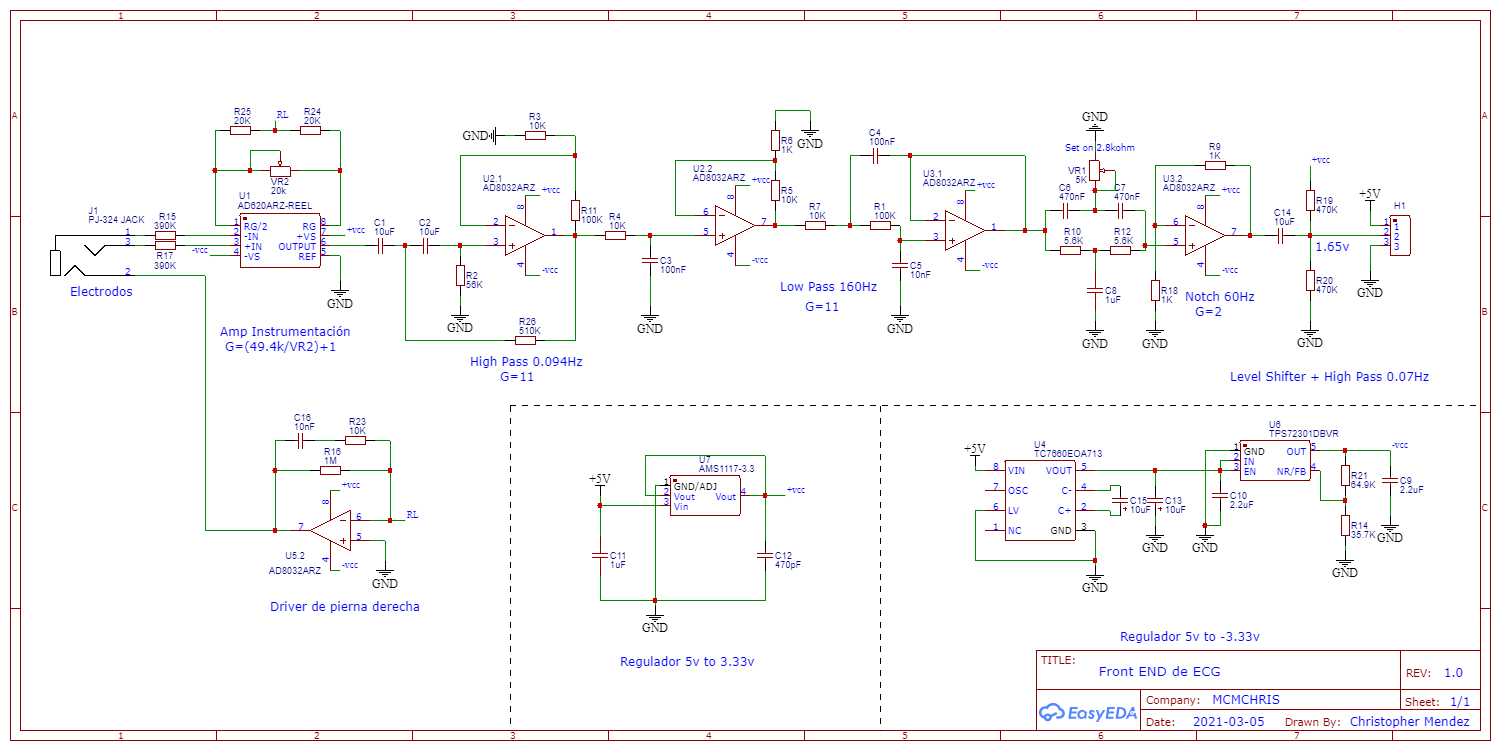Select the U3.1 op-amp triangle symbol
The image size is (1500, 751).
pyautogui.click(x=966, y=230)
